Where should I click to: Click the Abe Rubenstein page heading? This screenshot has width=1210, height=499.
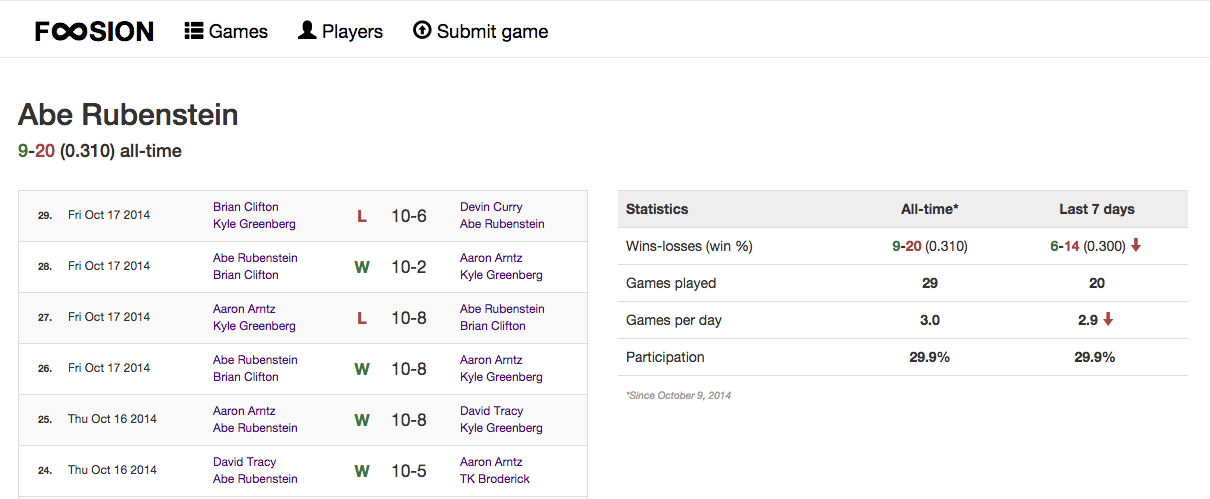tap(128, 115)
